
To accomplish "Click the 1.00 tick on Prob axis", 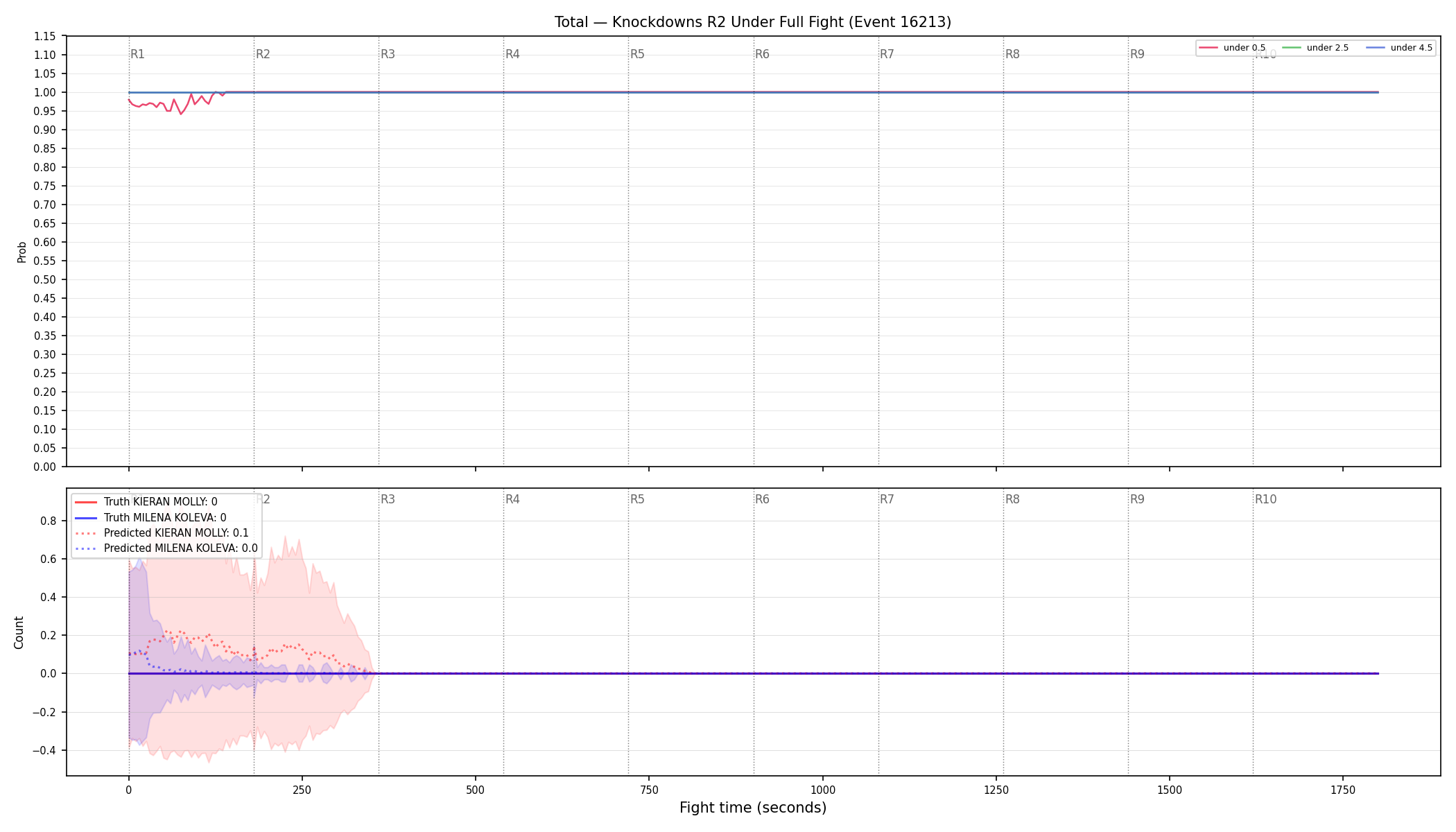I will coord(45,92).
